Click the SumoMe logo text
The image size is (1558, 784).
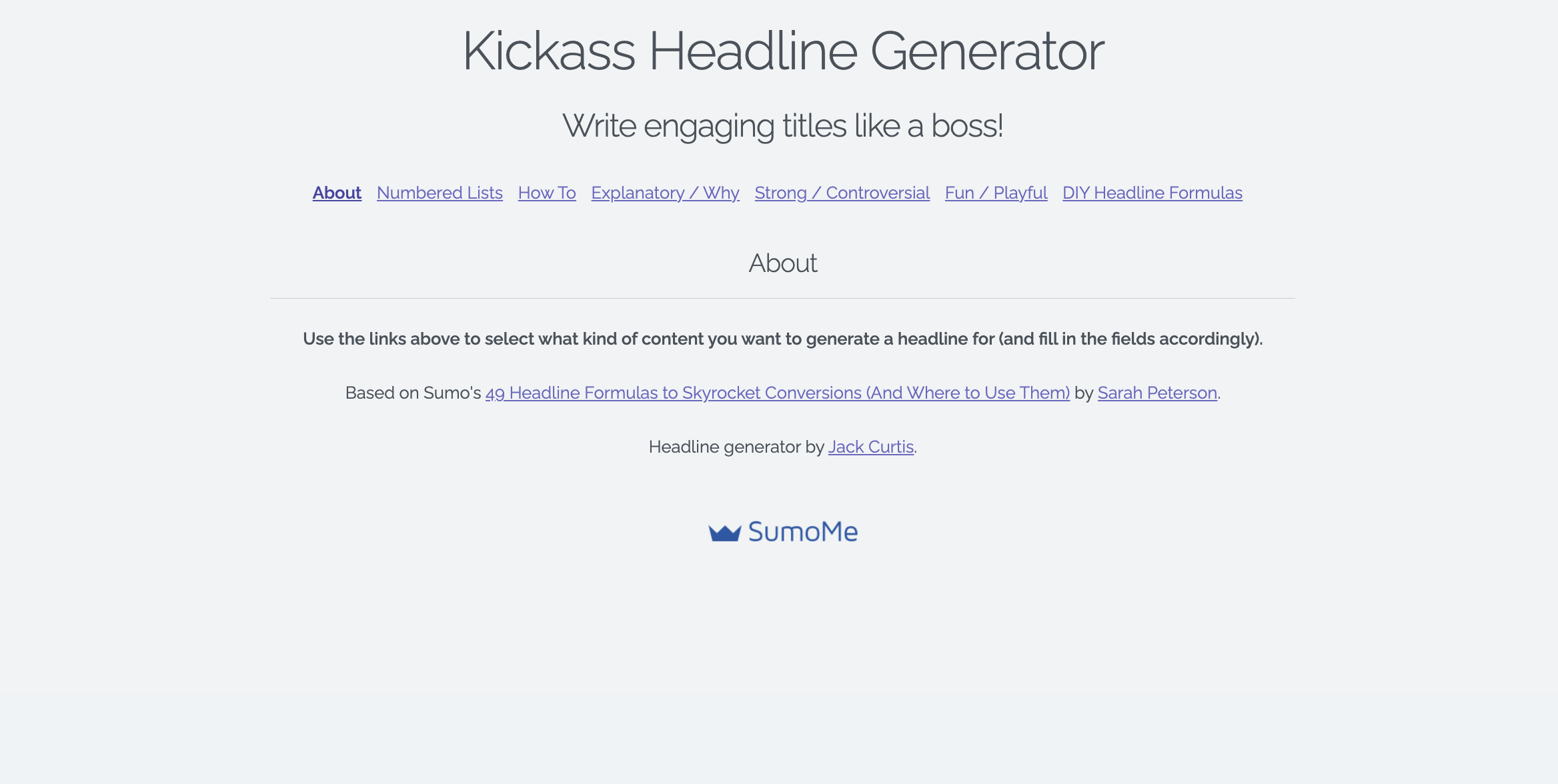pos(801,531)
